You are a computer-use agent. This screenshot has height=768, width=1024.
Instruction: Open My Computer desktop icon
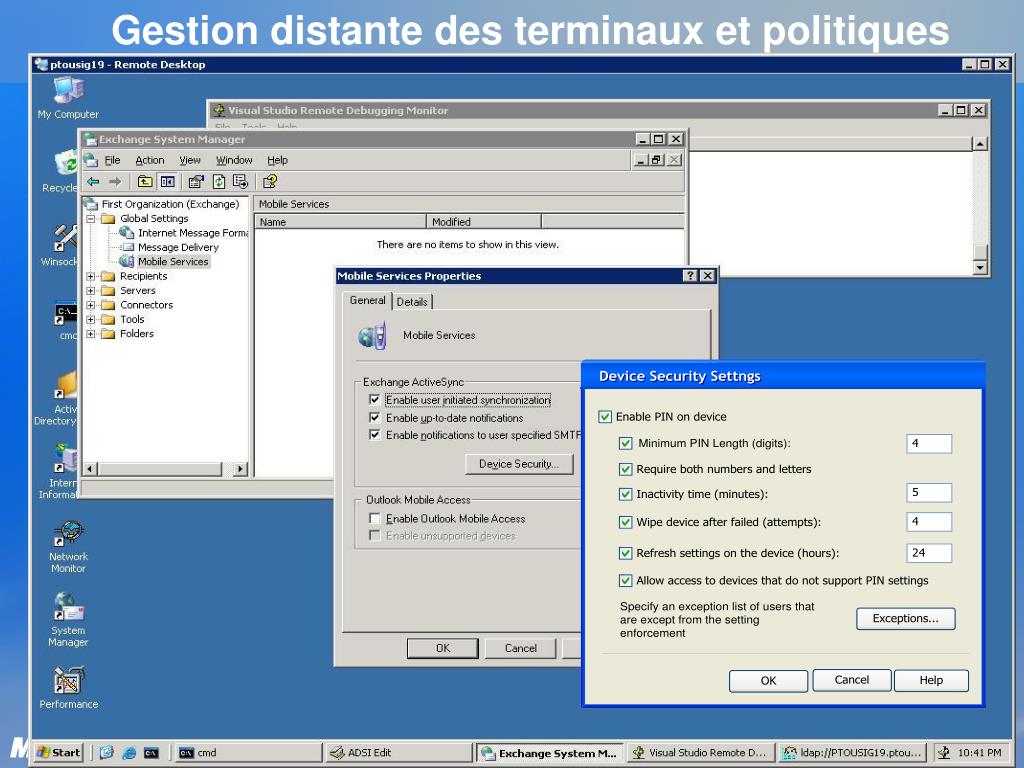[68, 98]
